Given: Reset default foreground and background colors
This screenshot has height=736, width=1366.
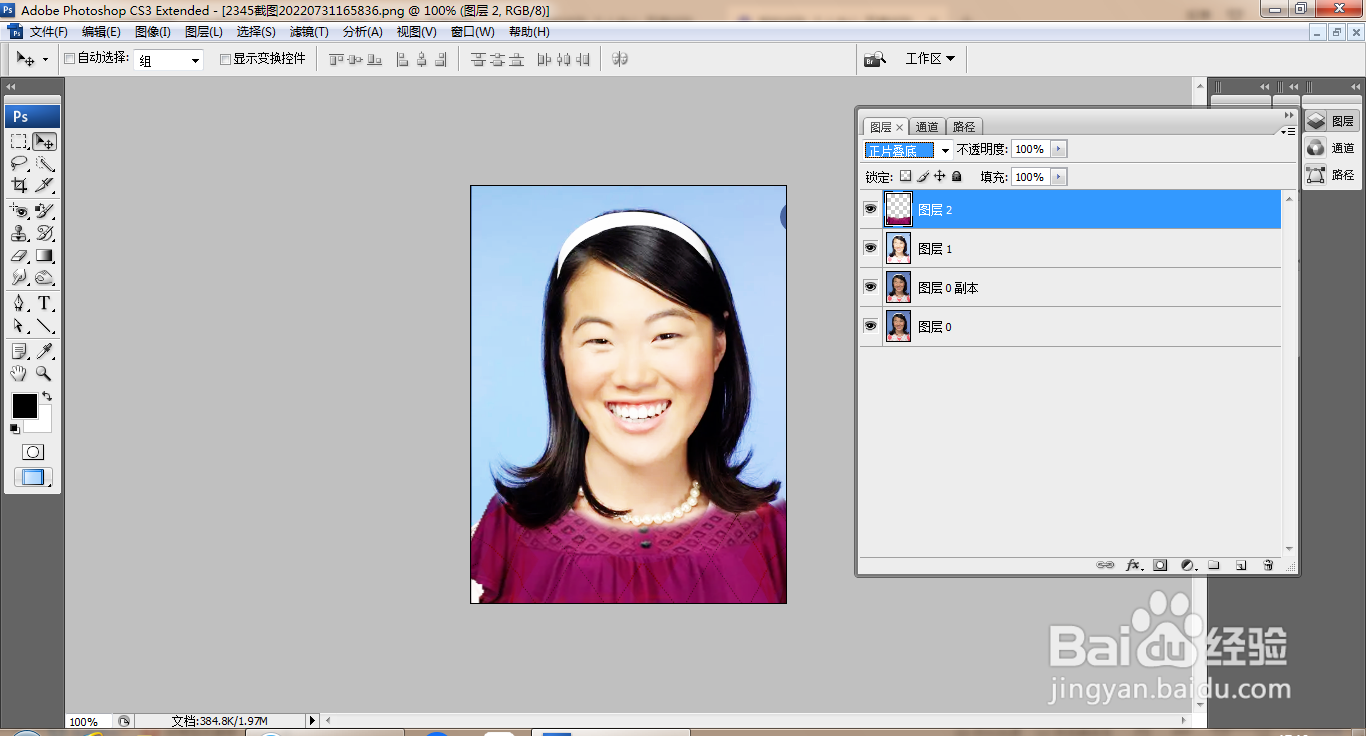Looking at the screenshot, I should coord(14,429).
